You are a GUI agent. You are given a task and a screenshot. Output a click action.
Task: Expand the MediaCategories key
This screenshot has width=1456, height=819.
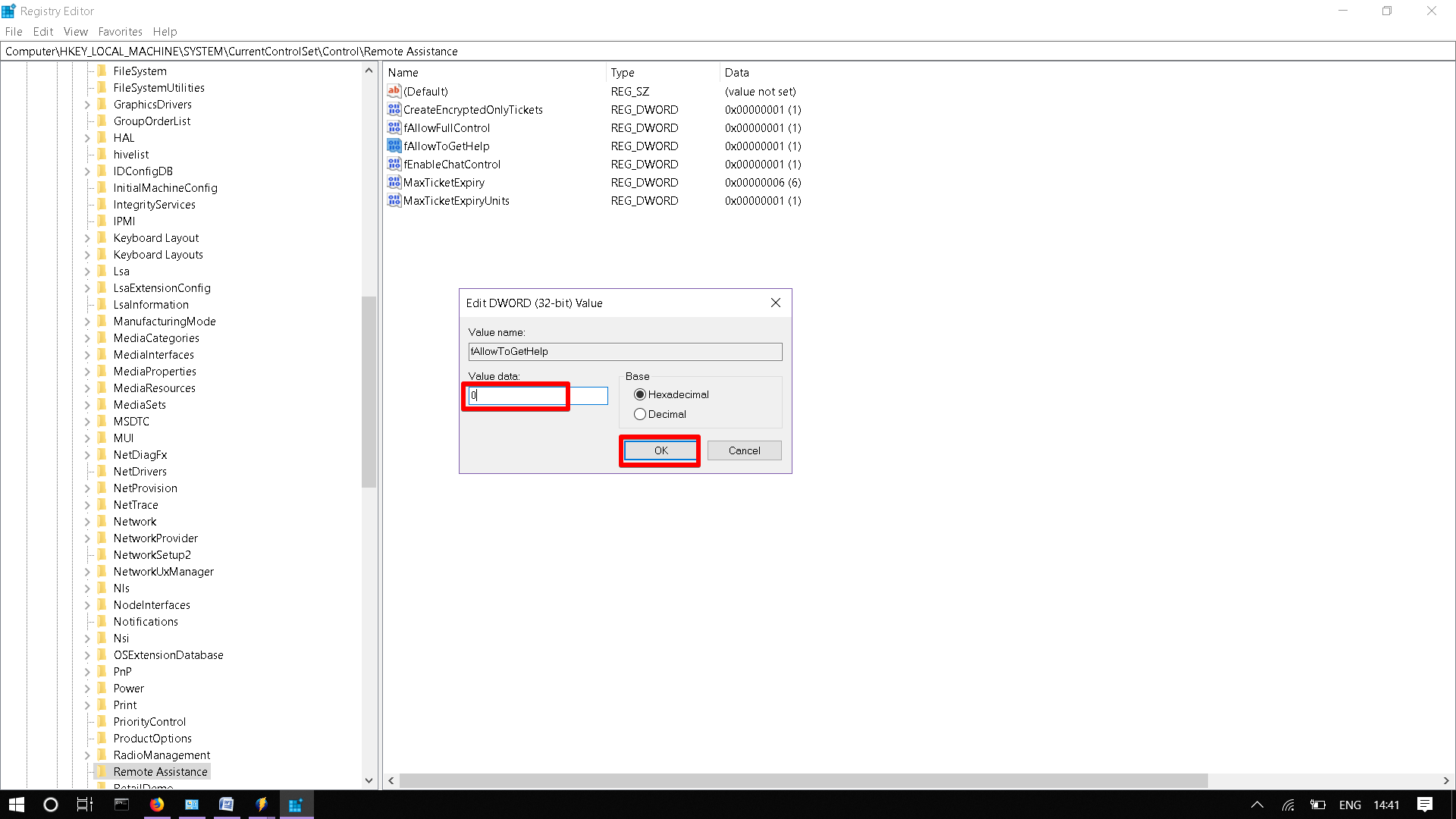tap(87, 338)
